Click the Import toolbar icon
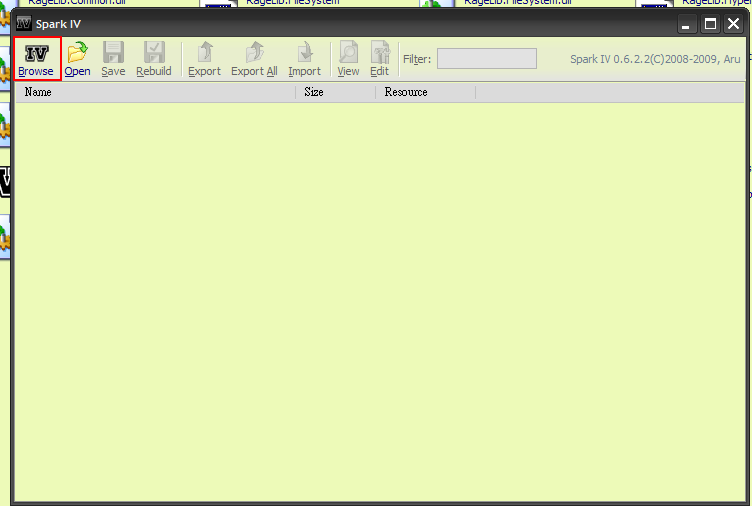This screenshot has width=752, height=506. (x=304, y=58)
